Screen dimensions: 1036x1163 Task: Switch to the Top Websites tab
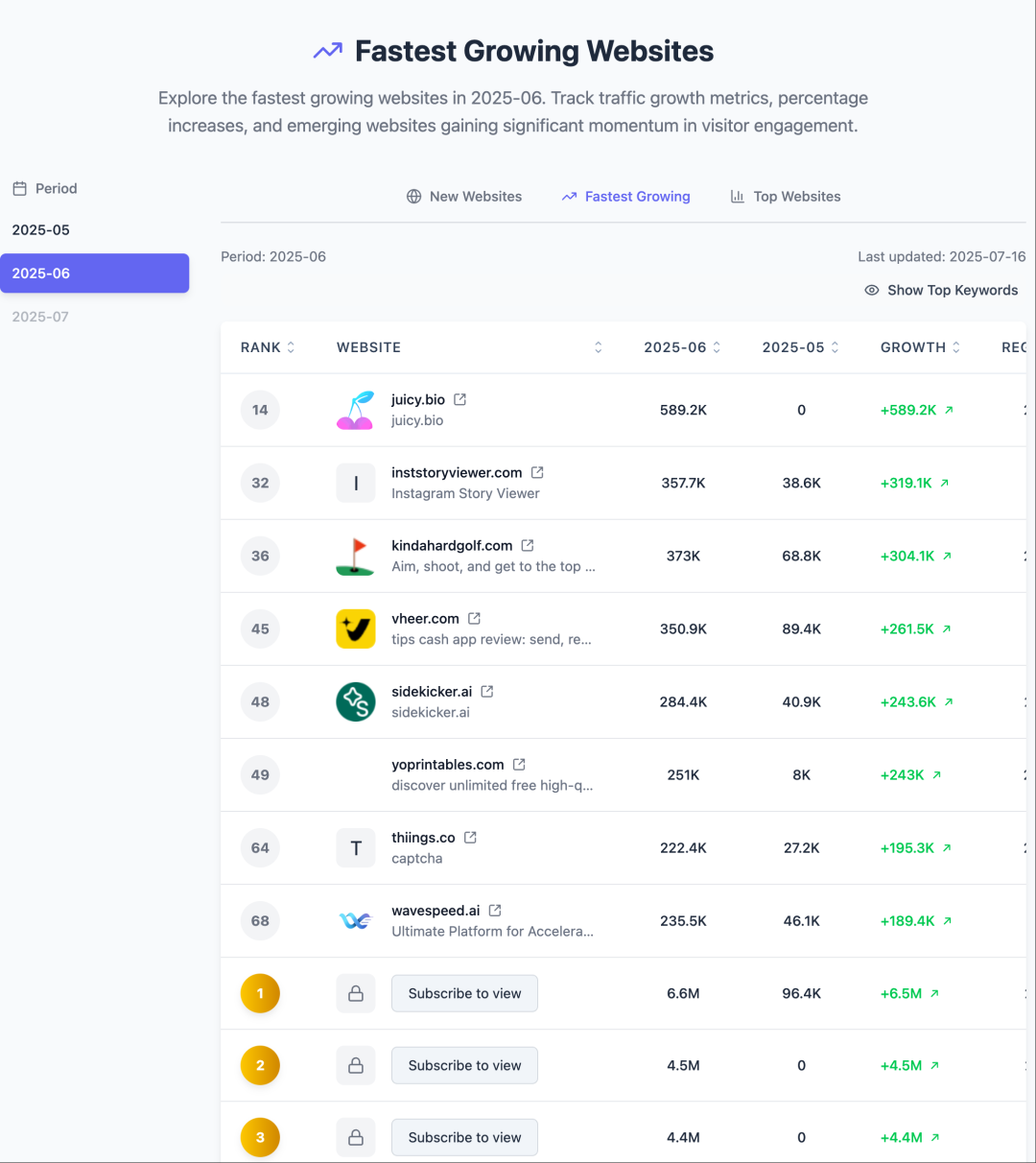coord(785,196)
